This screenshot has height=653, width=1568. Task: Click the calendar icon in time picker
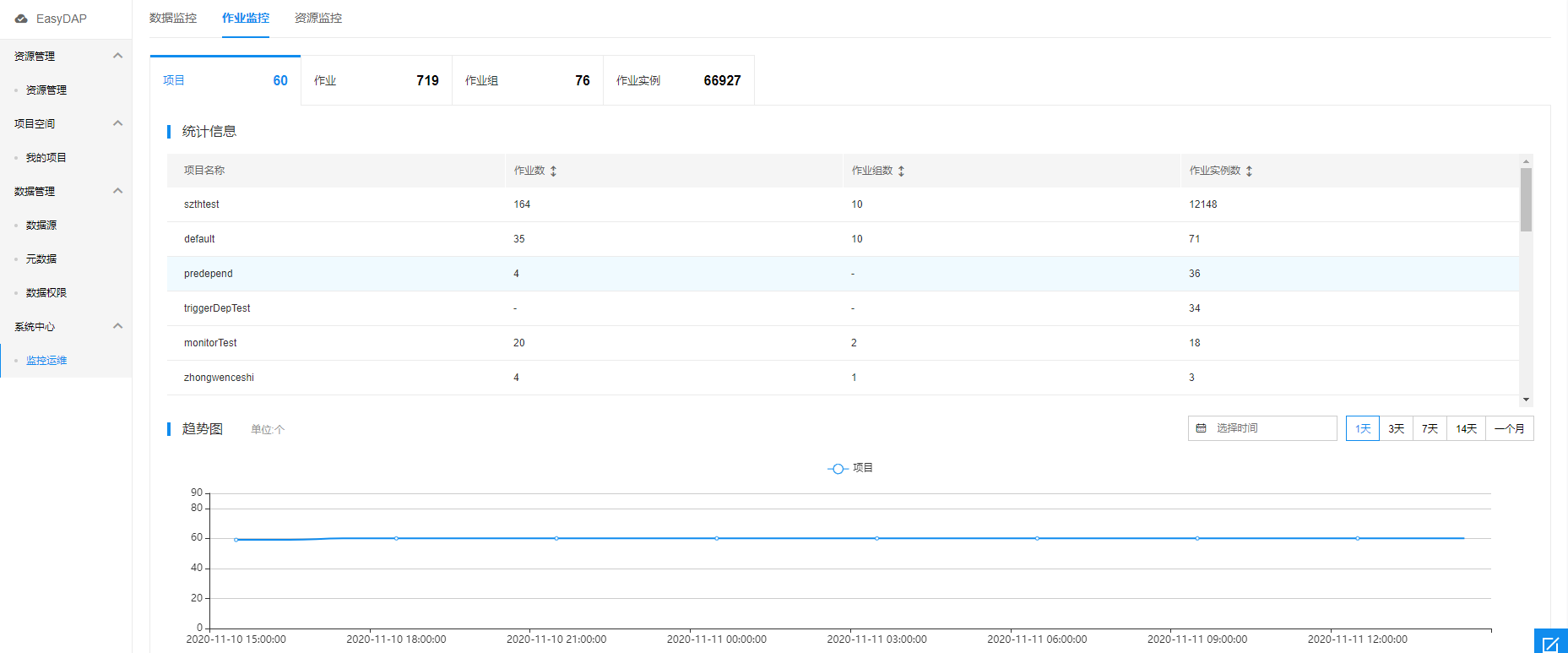tap(1201, 428)
